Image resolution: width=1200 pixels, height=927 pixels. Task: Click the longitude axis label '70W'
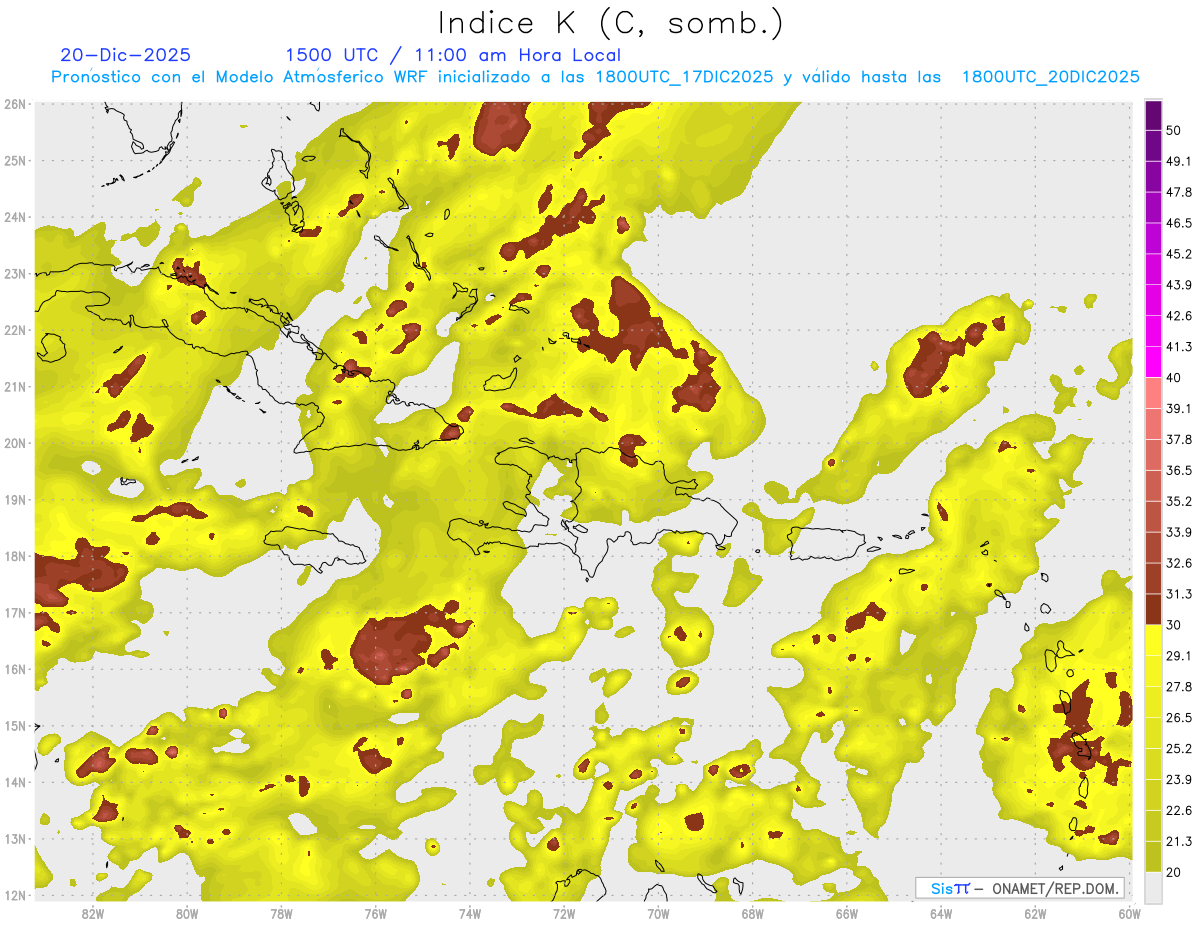pos(658,914)
